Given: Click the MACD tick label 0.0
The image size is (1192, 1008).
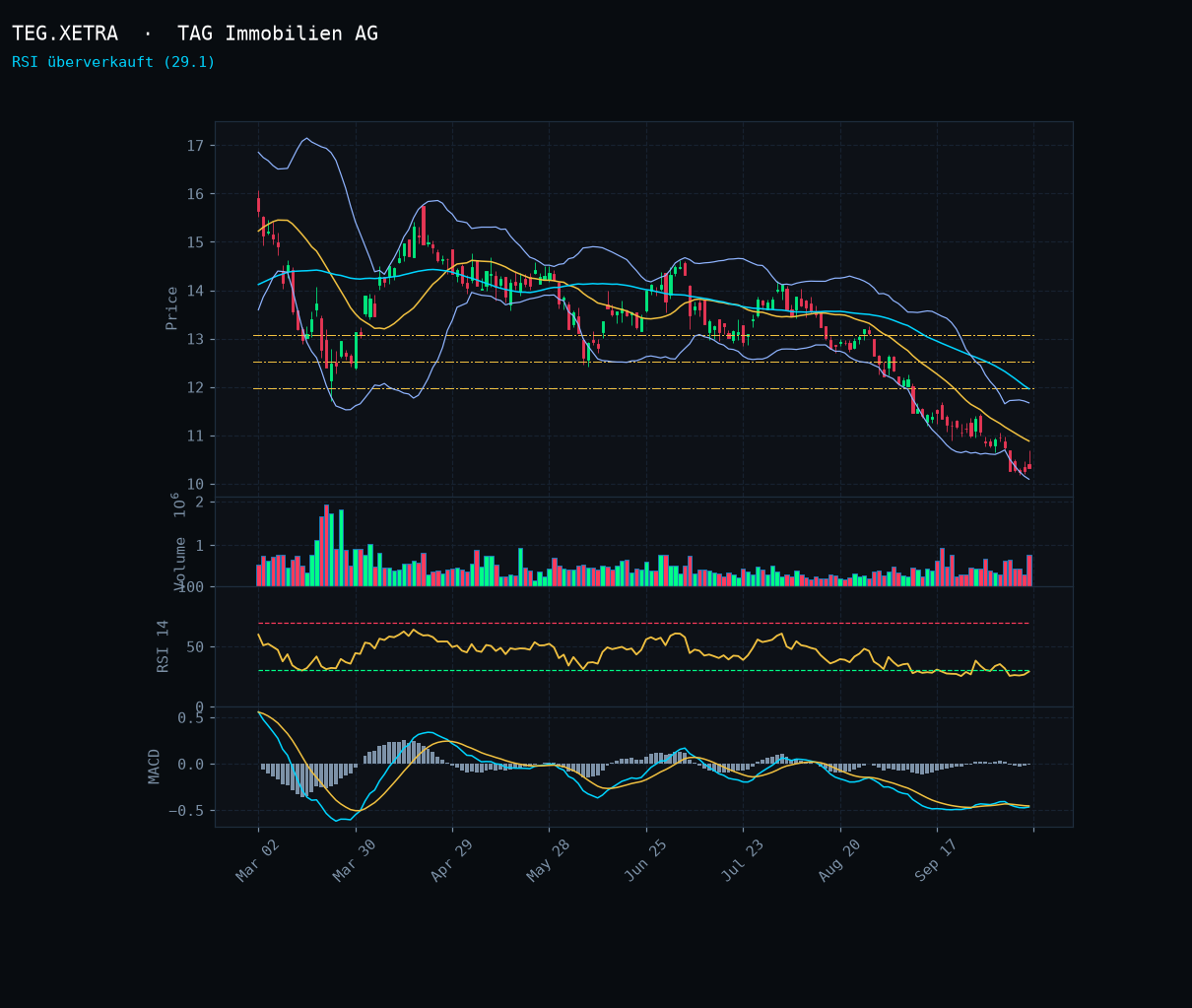Looking at the screenshot, I should click(190, 765).
